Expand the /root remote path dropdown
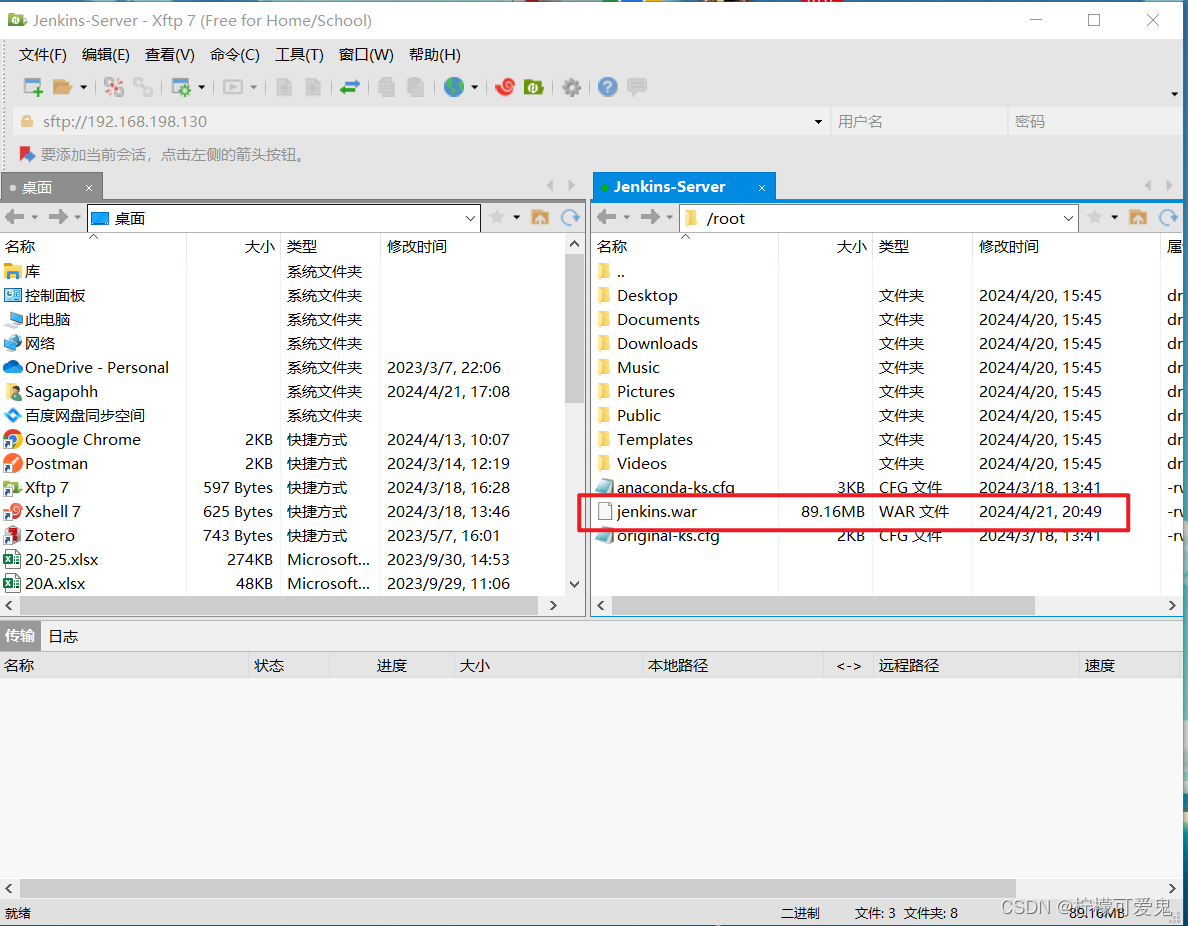The width and height of the screenshot is (1188, 926). pos(1068,218)
